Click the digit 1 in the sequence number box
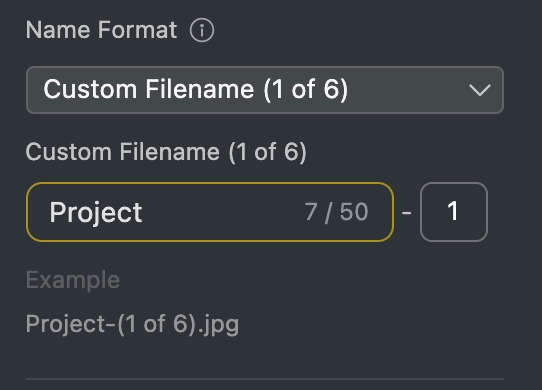542x390 pixels. 453,211
